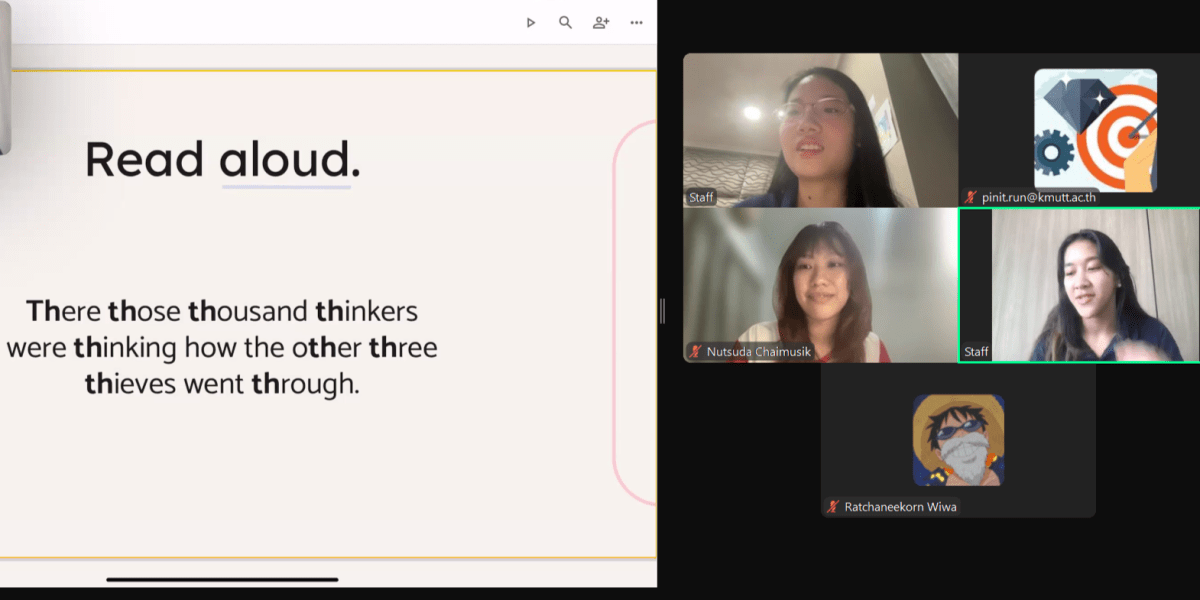Image resolution: width=1200 pixels, height=600 pixels.
Task: Click the add person share icon
Action: point(601,22)
